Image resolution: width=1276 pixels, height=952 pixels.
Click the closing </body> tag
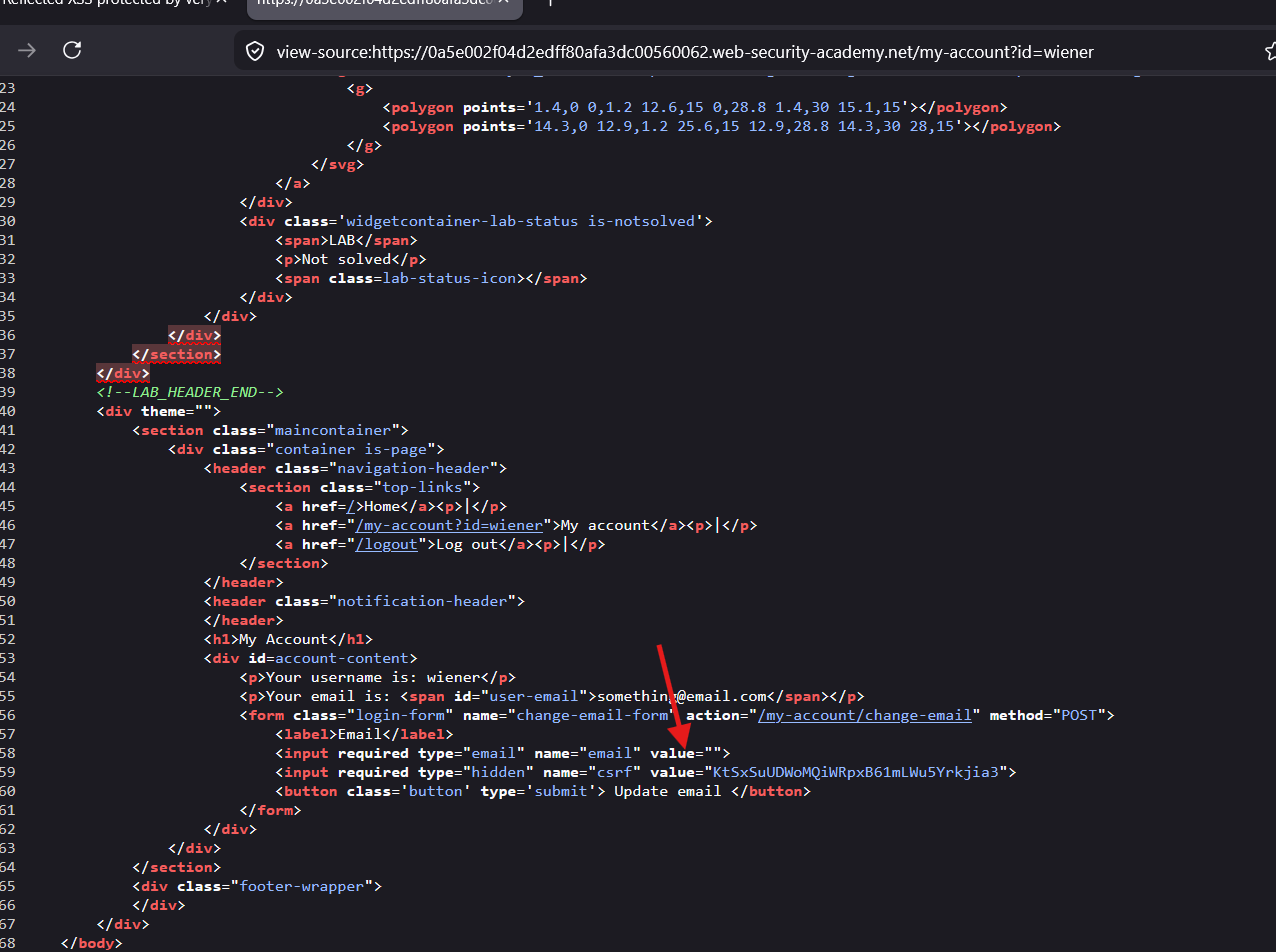(92, 943)
